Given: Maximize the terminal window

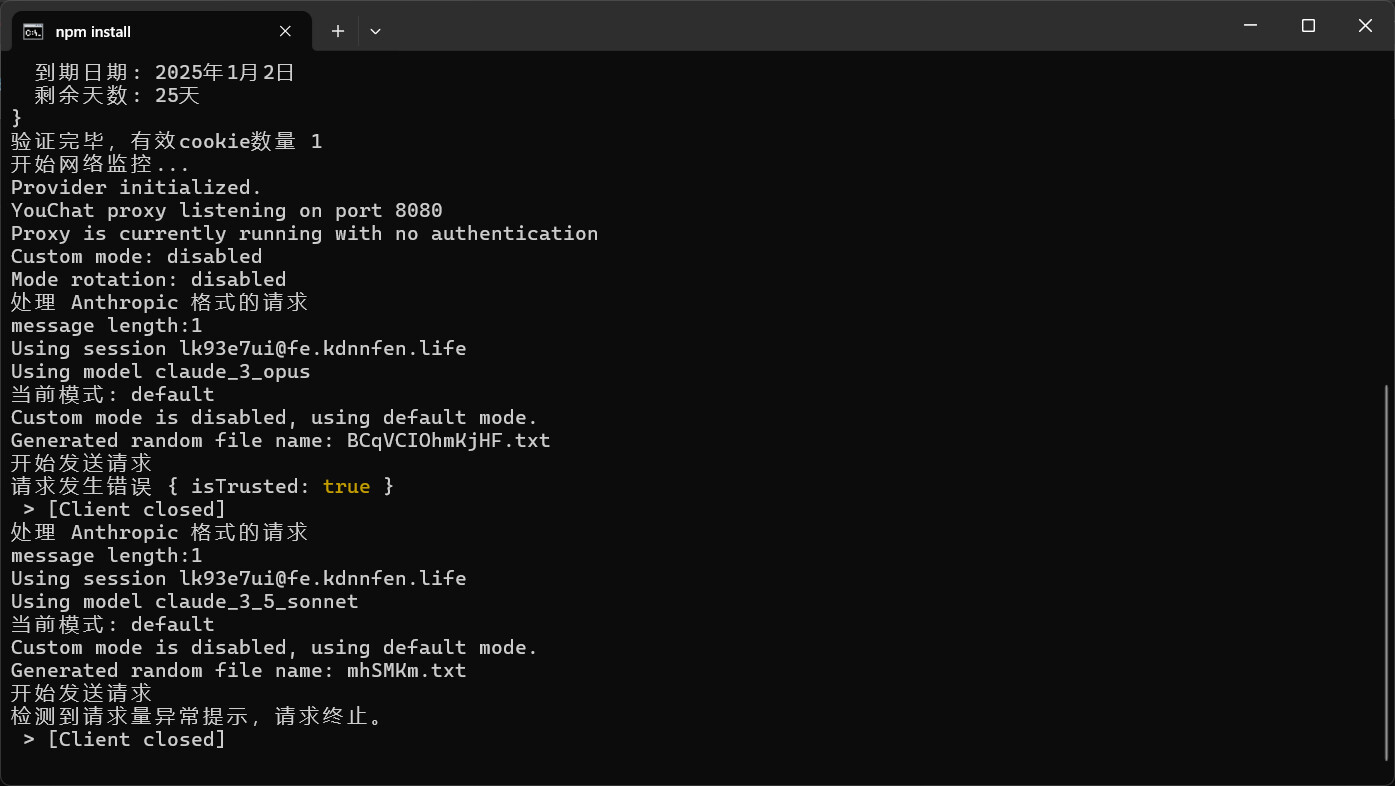Looking at the screenshot, I should coord(1308,26).
